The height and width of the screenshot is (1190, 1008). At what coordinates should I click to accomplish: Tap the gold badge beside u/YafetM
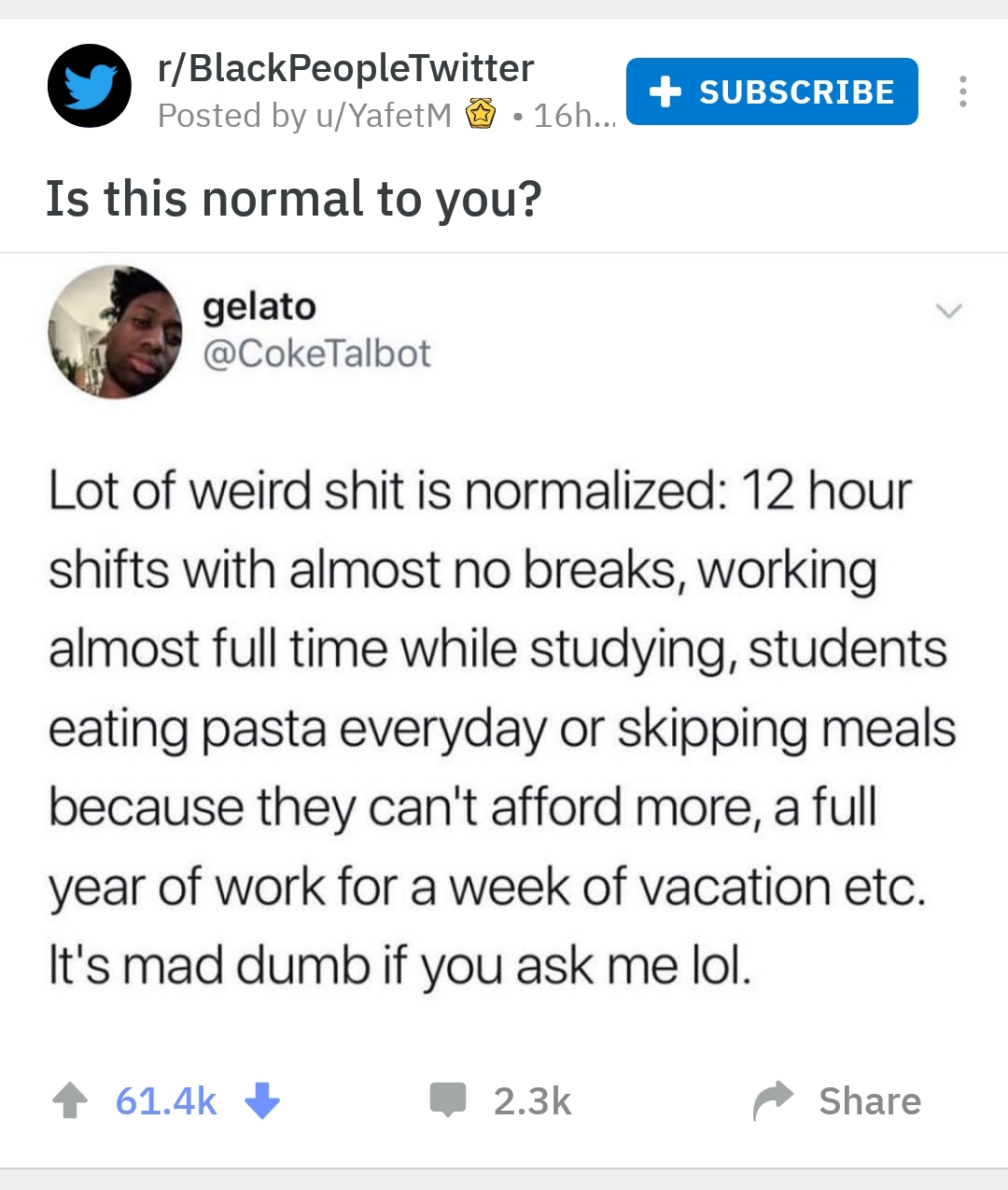pyautogui.click(x=481, y=115)
